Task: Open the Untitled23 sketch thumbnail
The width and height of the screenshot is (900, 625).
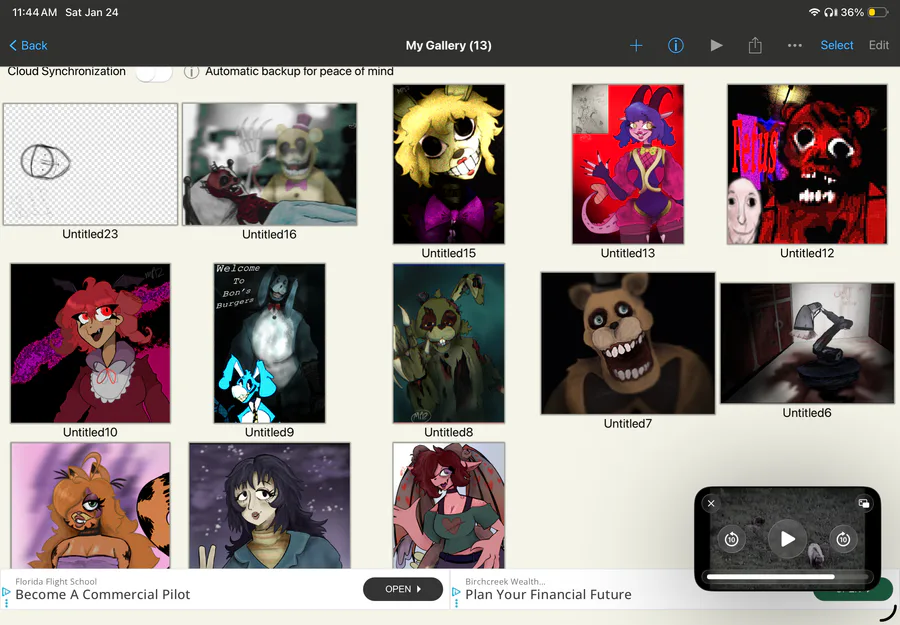Action: pos(90,164)
